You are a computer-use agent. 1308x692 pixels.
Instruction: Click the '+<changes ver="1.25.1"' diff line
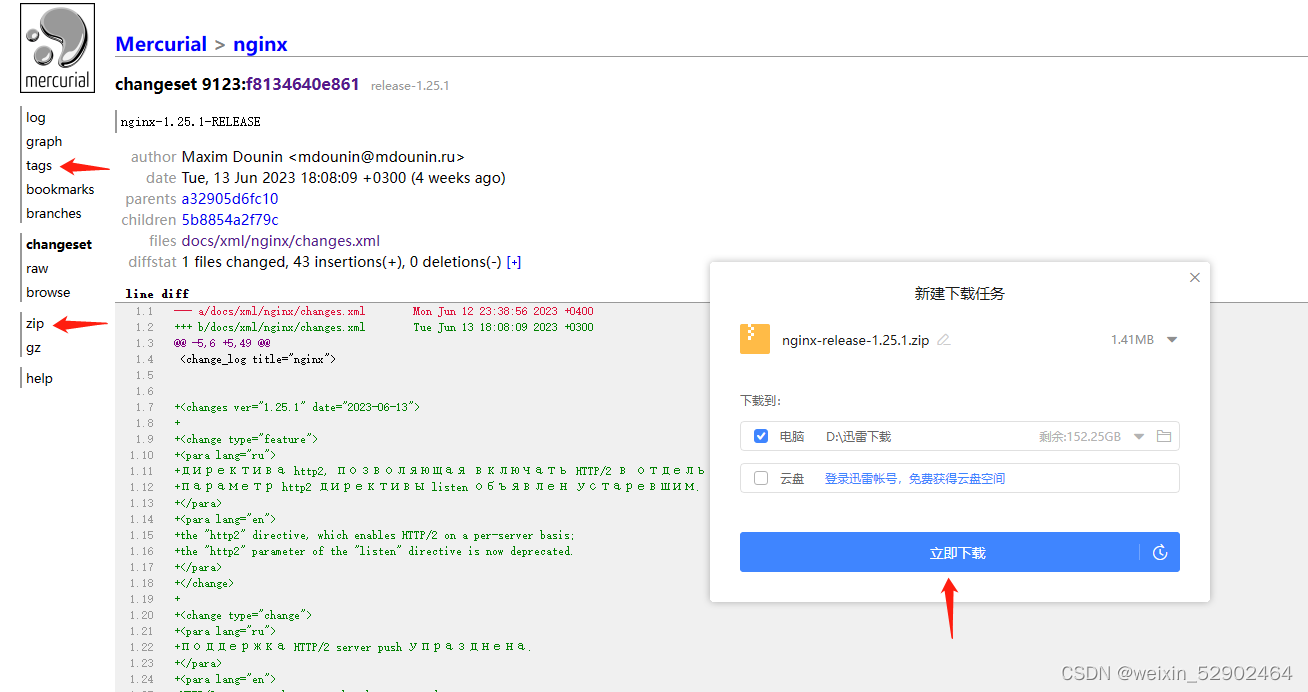[297, 407]
